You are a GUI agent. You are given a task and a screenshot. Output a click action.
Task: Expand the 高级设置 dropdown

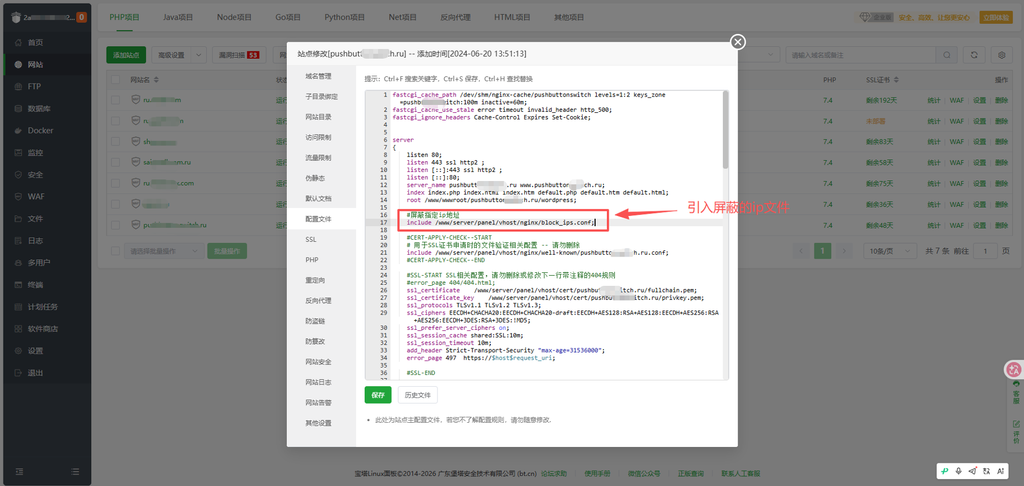tap(179, 56)
